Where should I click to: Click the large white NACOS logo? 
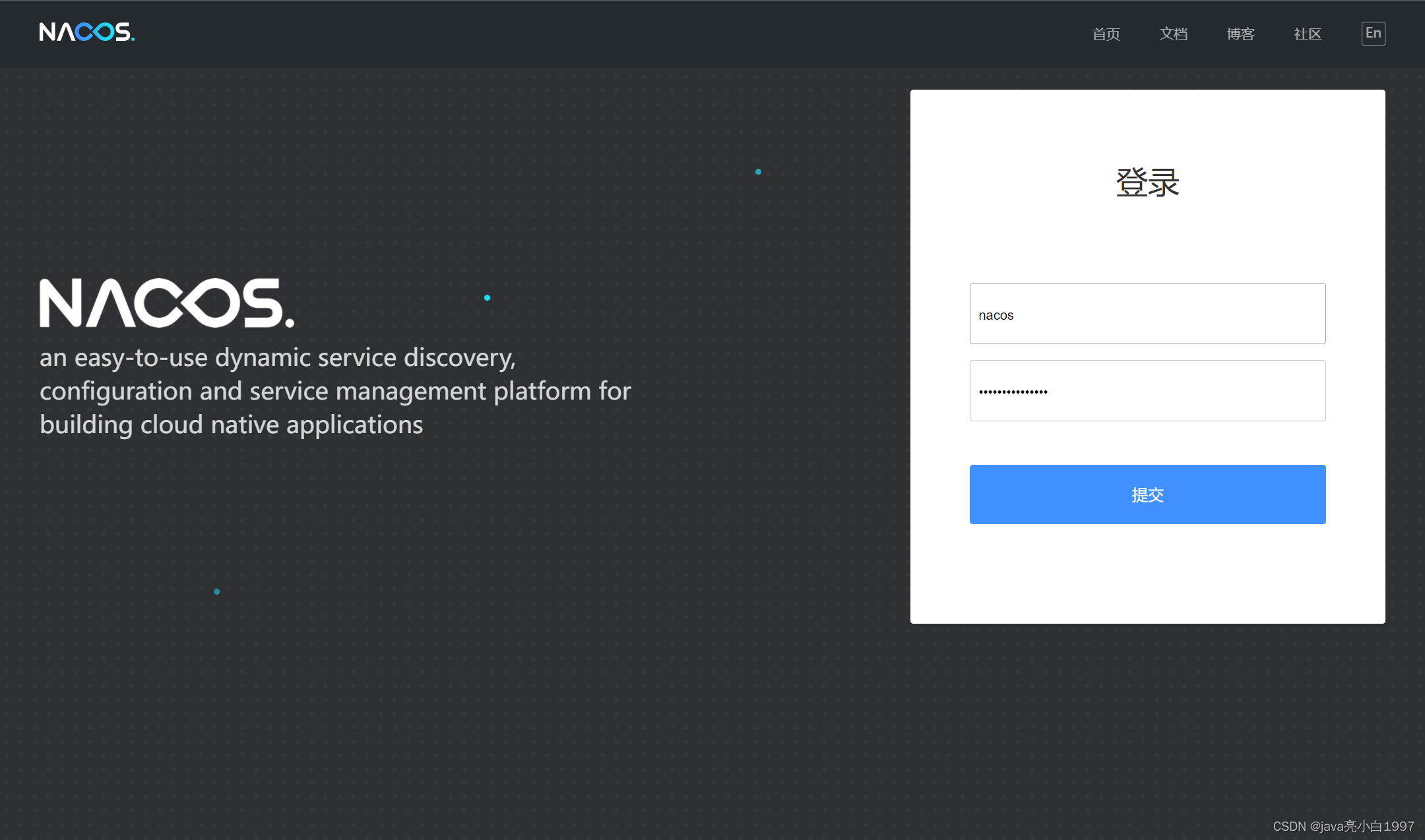(166, 303)
